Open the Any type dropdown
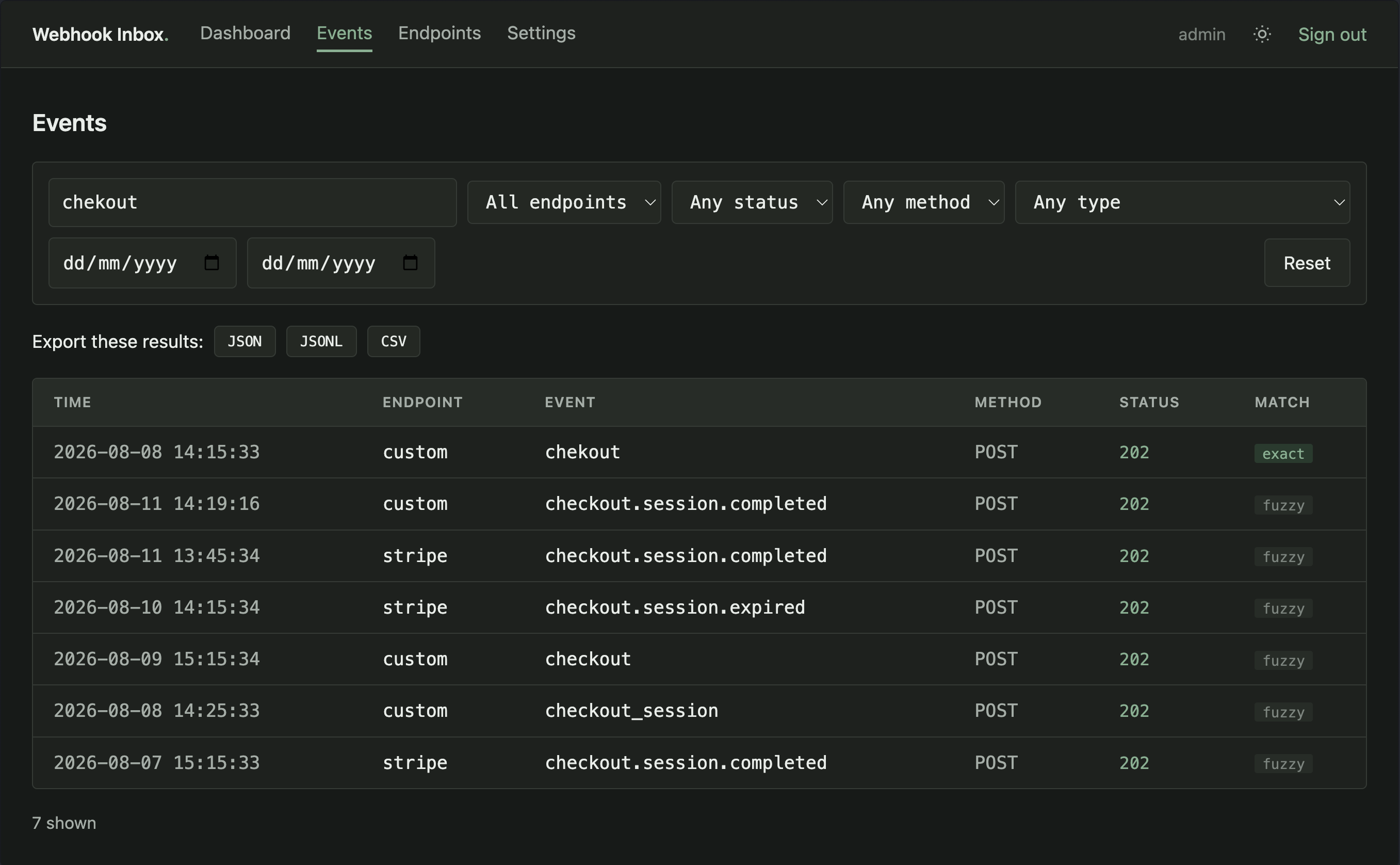 (x=1182, y=202)
